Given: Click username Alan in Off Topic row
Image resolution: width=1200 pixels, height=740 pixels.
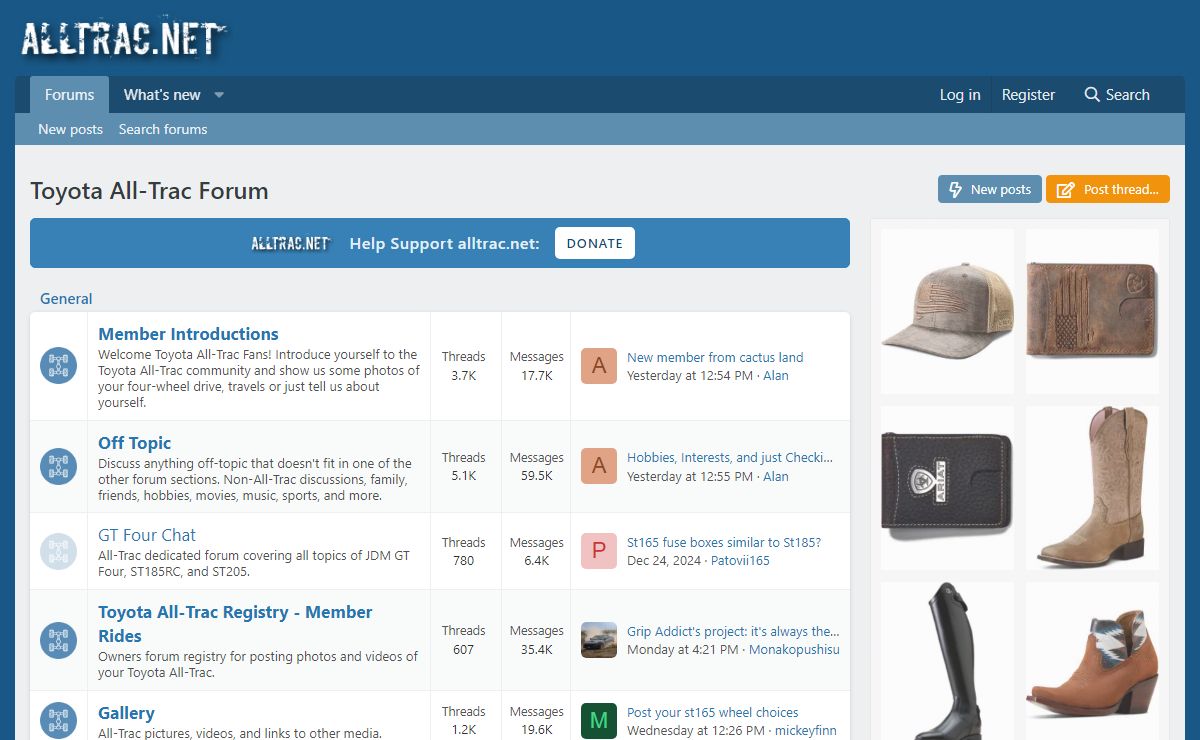Looking at the screenshot, I should coord(776,476).
